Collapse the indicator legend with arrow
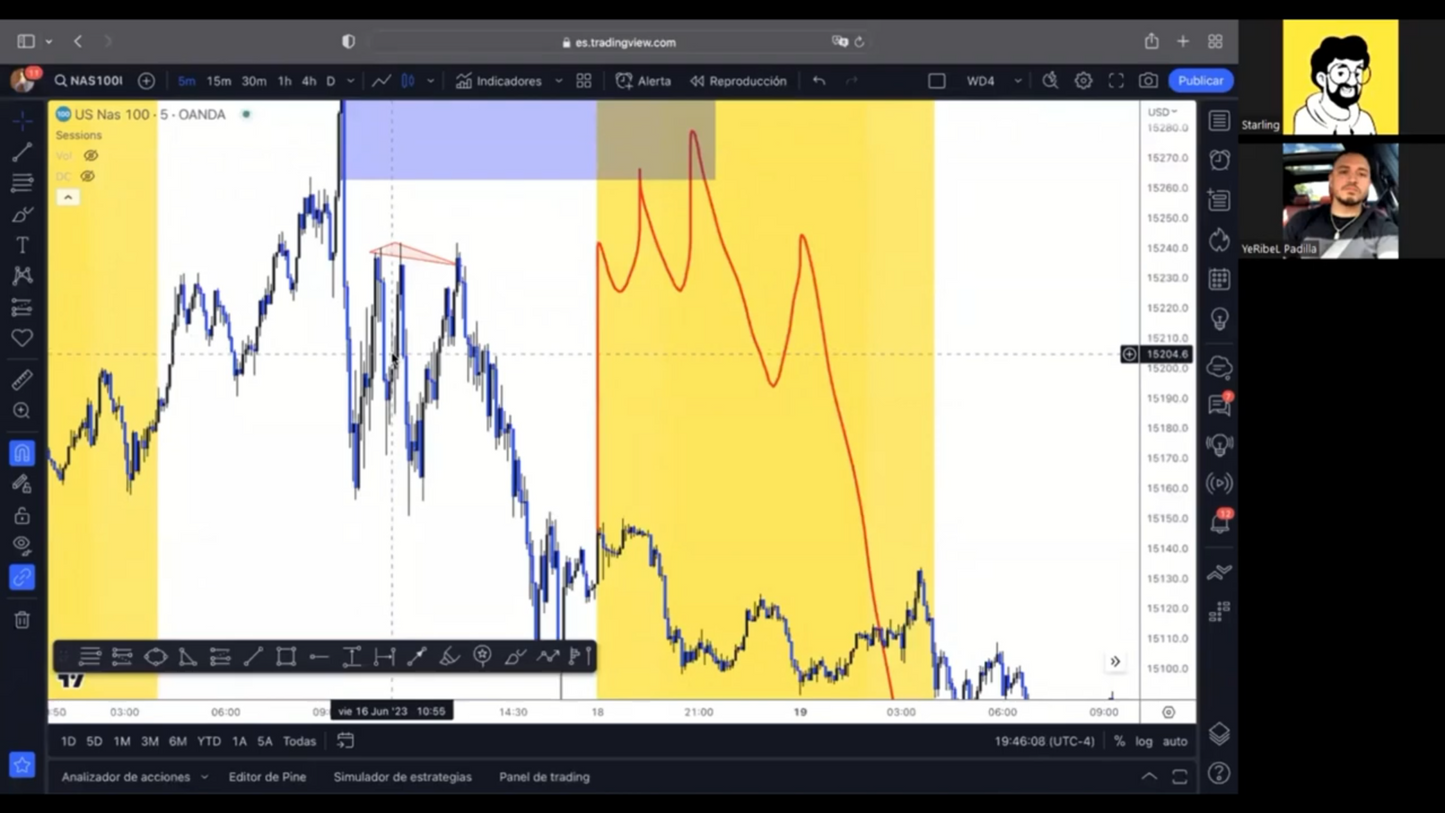This screenshot has width=1445, height=813. coord(67,197)
